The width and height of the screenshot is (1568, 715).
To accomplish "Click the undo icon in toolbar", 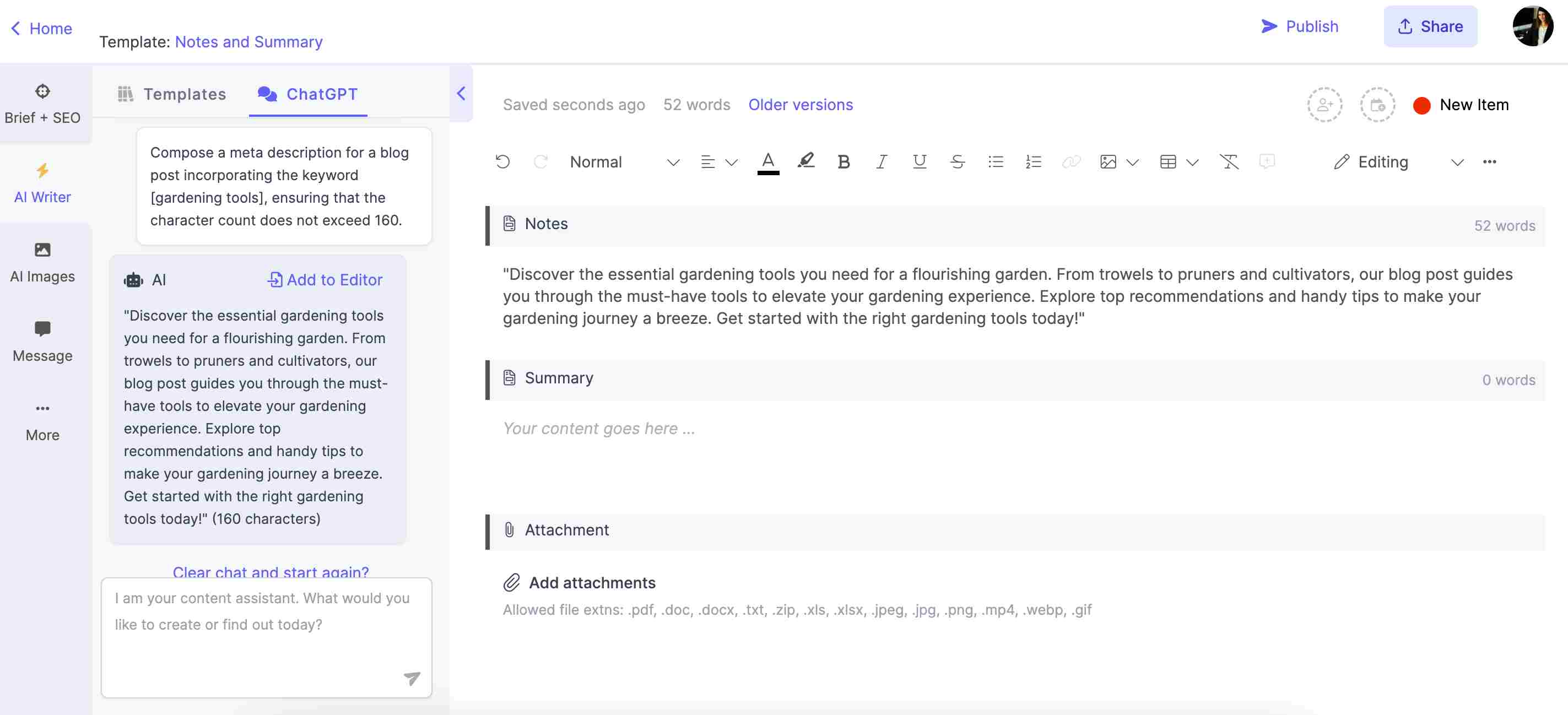I will pos(502,162).
